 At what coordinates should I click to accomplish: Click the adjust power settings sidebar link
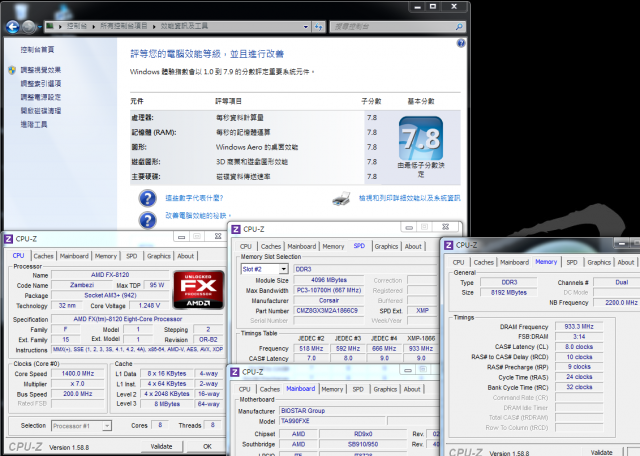pyautogui.click(x=41, y=97)
